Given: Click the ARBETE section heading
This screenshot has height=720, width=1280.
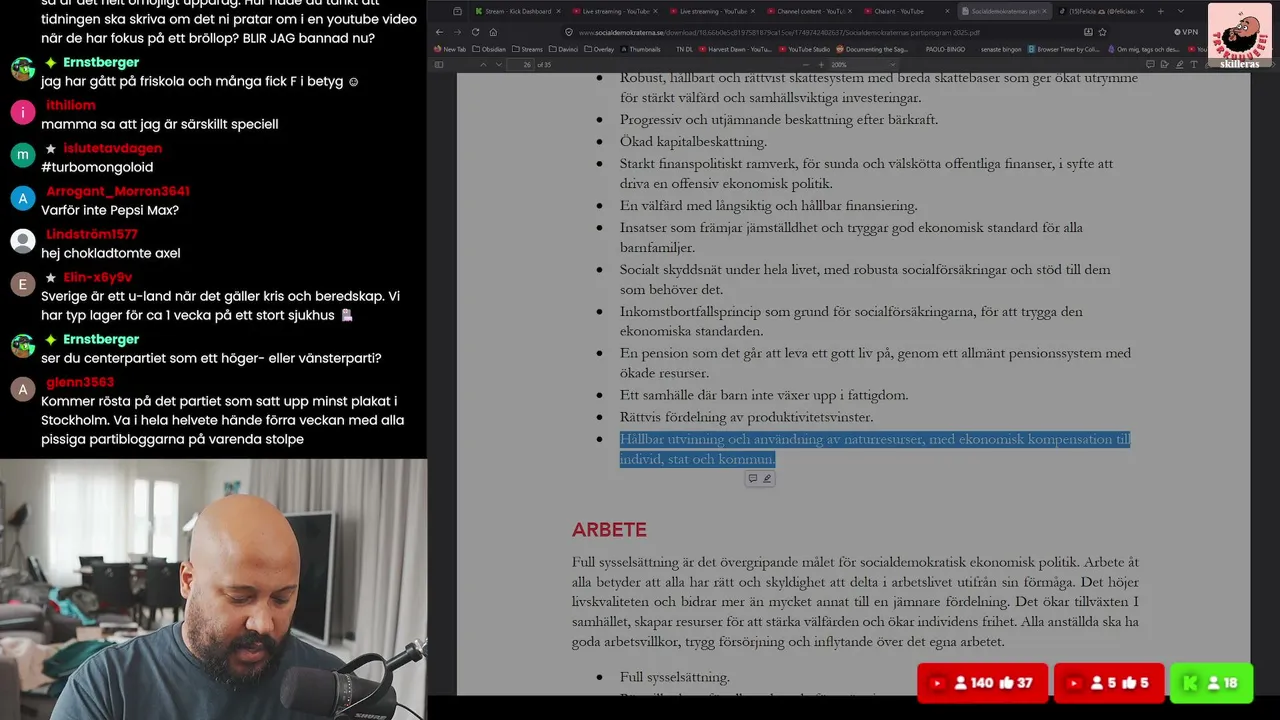Looking at the screenshot, I should (x=609, y=530).
